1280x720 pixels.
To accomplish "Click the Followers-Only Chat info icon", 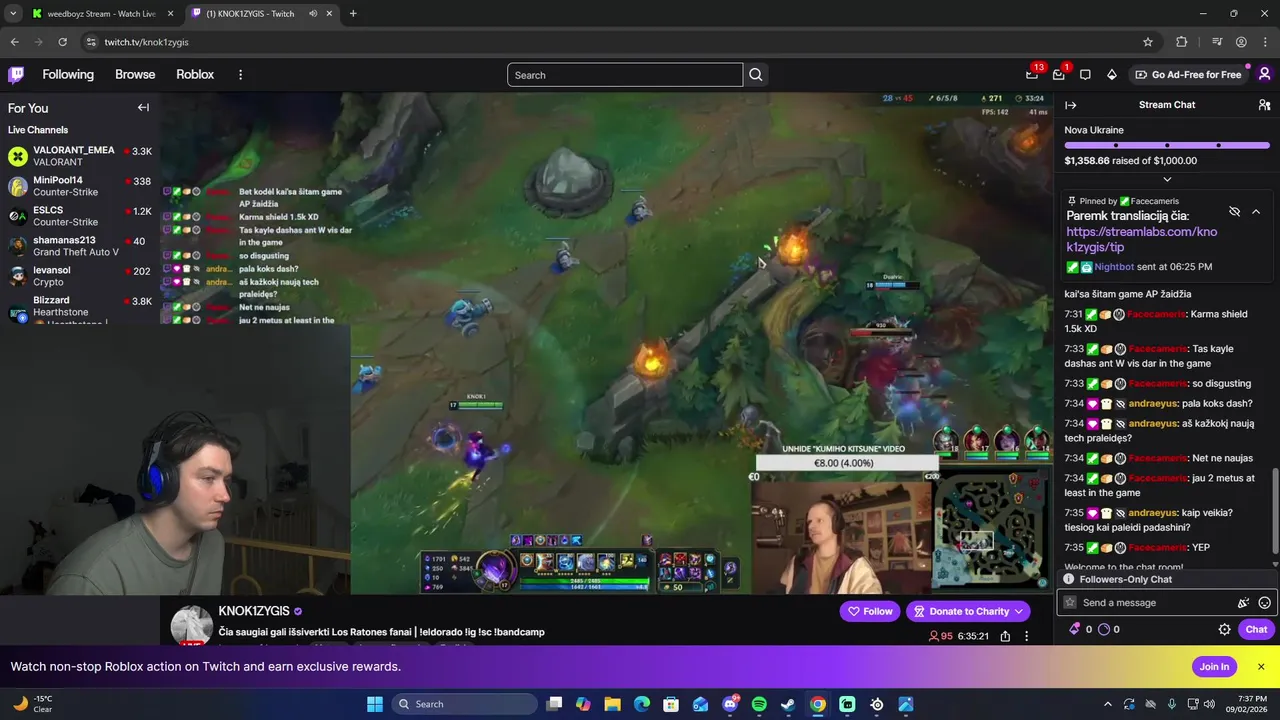I will coord(1069,579).
